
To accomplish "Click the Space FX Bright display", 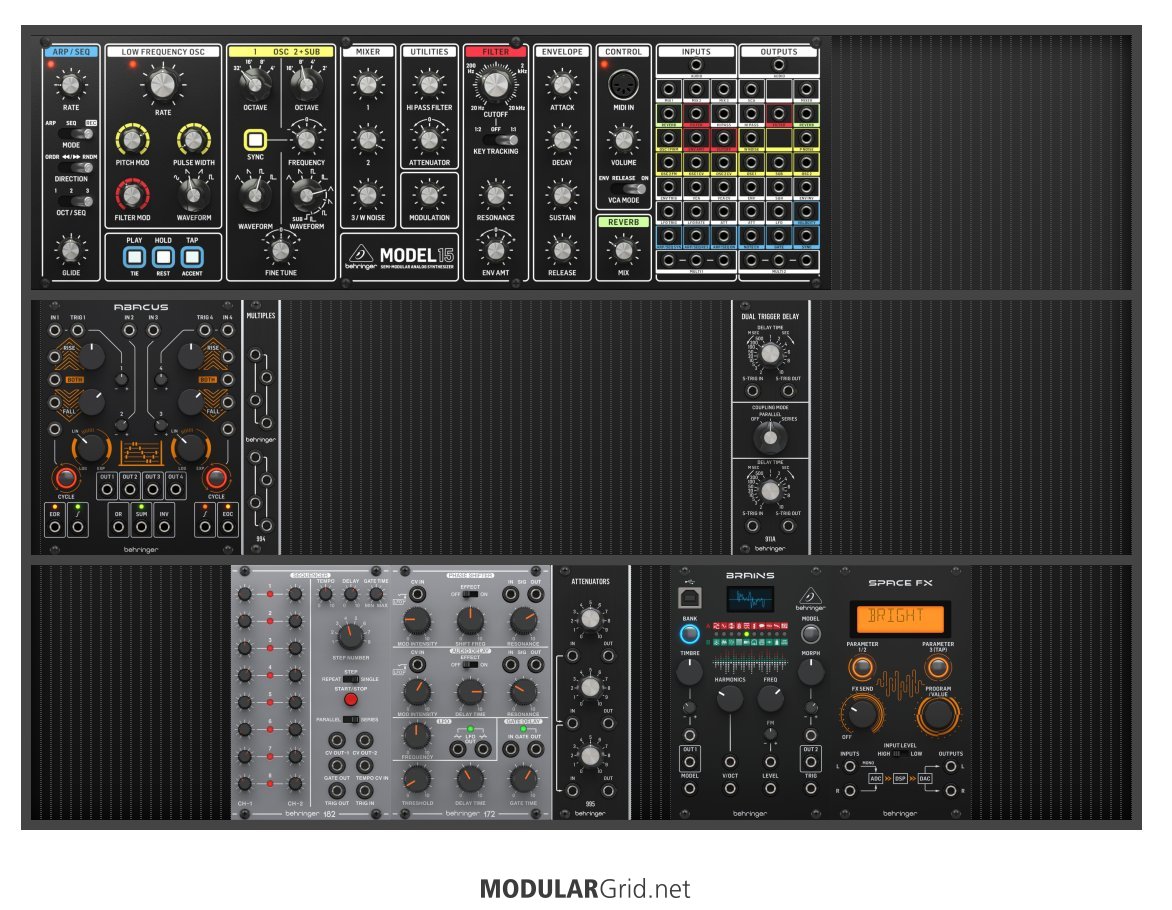I will point(900,618).
